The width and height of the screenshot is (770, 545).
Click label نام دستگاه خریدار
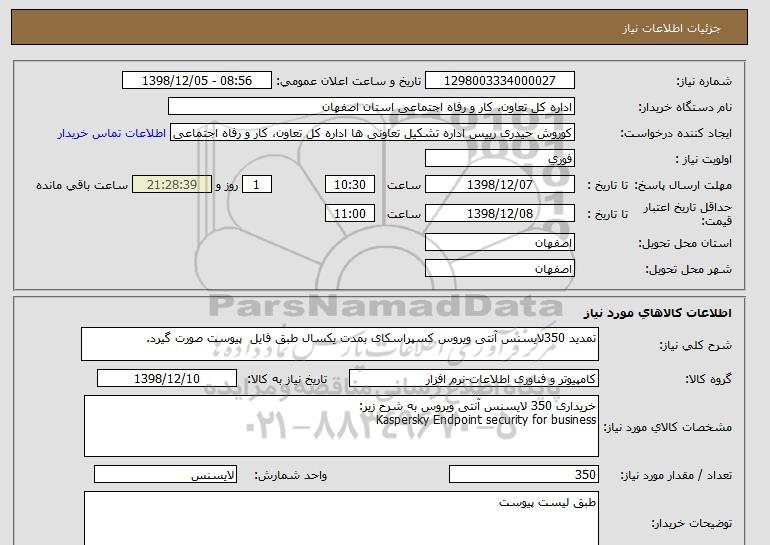[685, 108]
